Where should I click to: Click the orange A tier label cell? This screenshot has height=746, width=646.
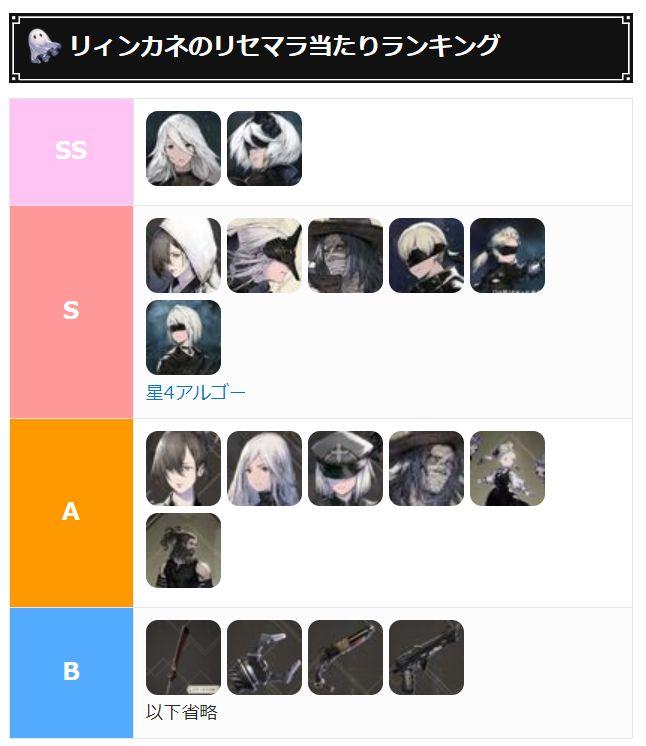[71, 513]
